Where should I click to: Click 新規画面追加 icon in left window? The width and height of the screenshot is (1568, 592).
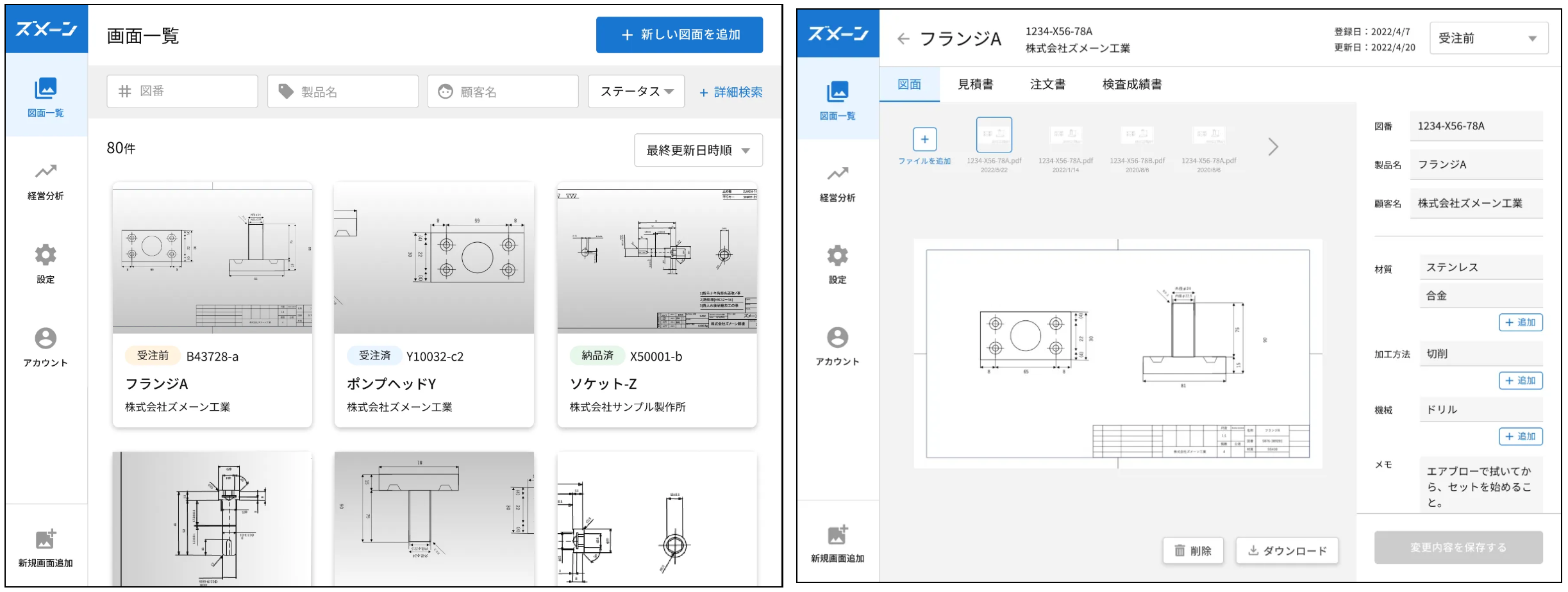46,539
